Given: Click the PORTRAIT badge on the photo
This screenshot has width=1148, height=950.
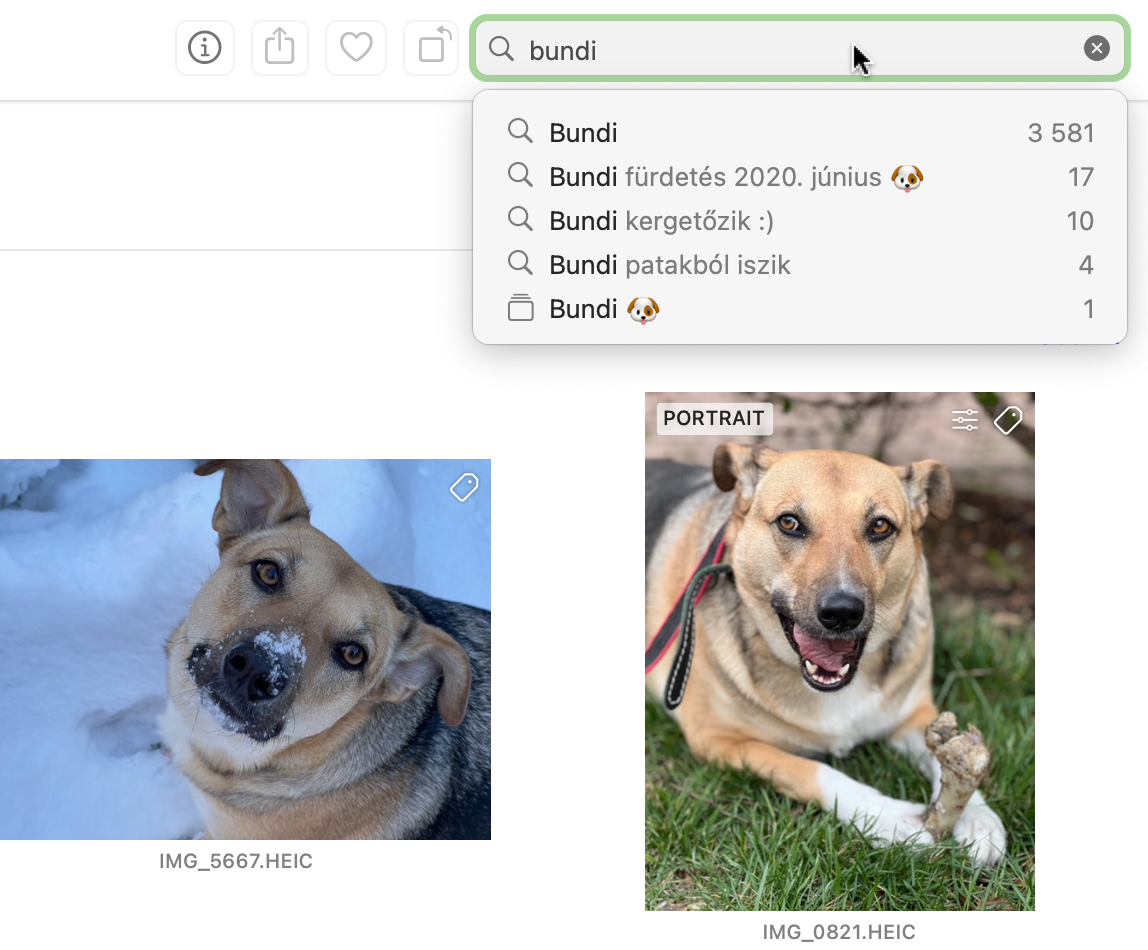Looking at the screenshot, I should (x=714, y=419).
